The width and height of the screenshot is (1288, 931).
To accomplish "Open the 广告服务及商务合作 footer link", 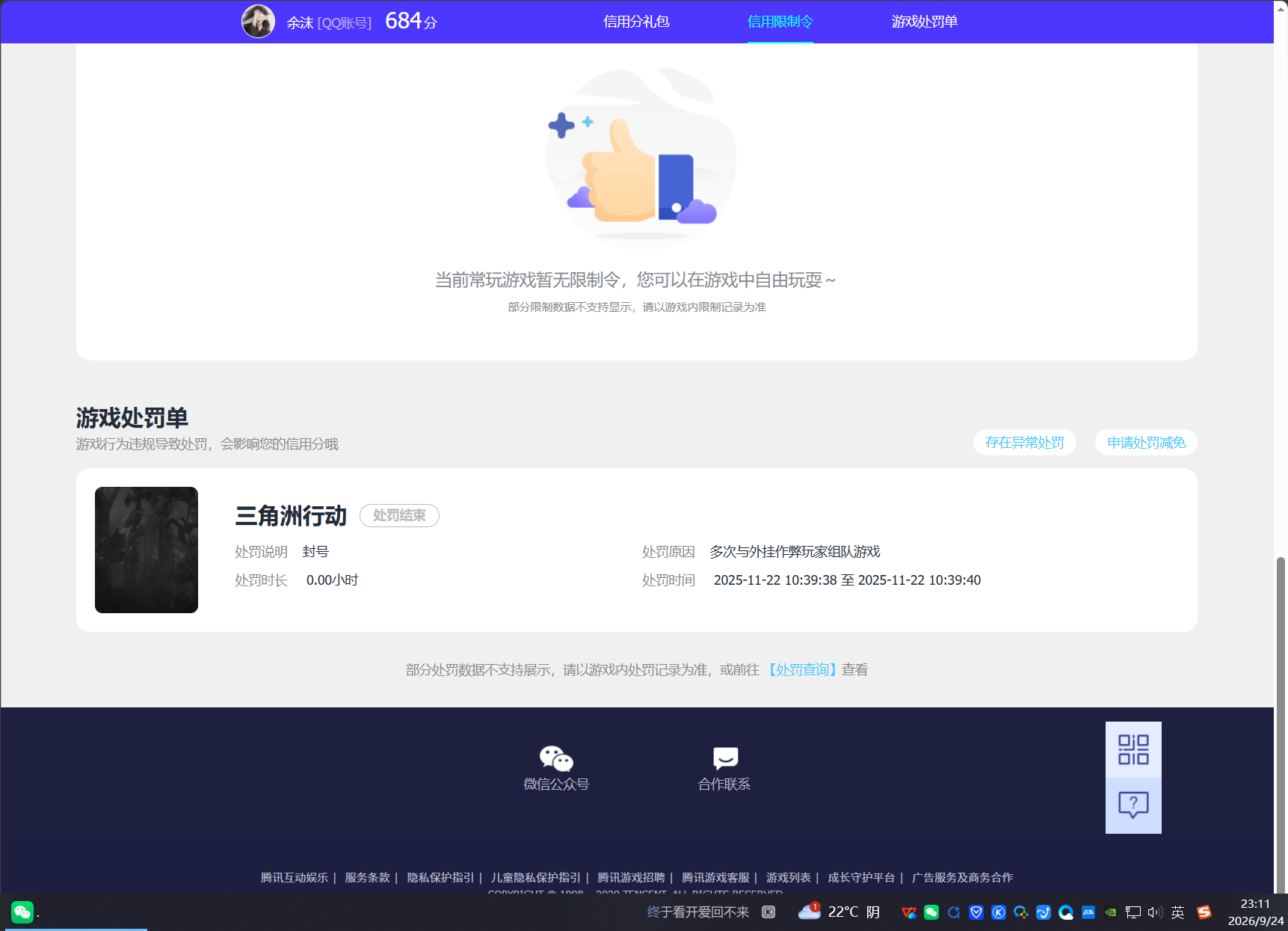I will click(x=962, y=877).
